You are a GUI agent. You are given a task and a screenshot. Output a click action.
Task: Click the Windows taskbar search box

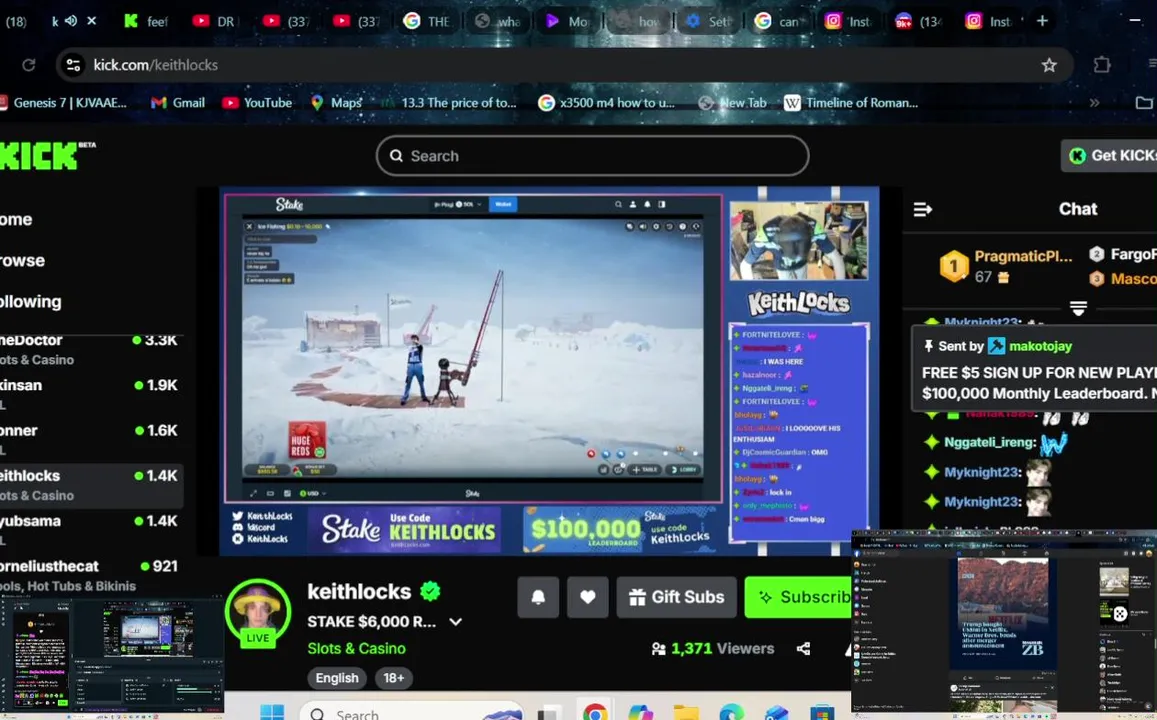(x=412, y=712)
